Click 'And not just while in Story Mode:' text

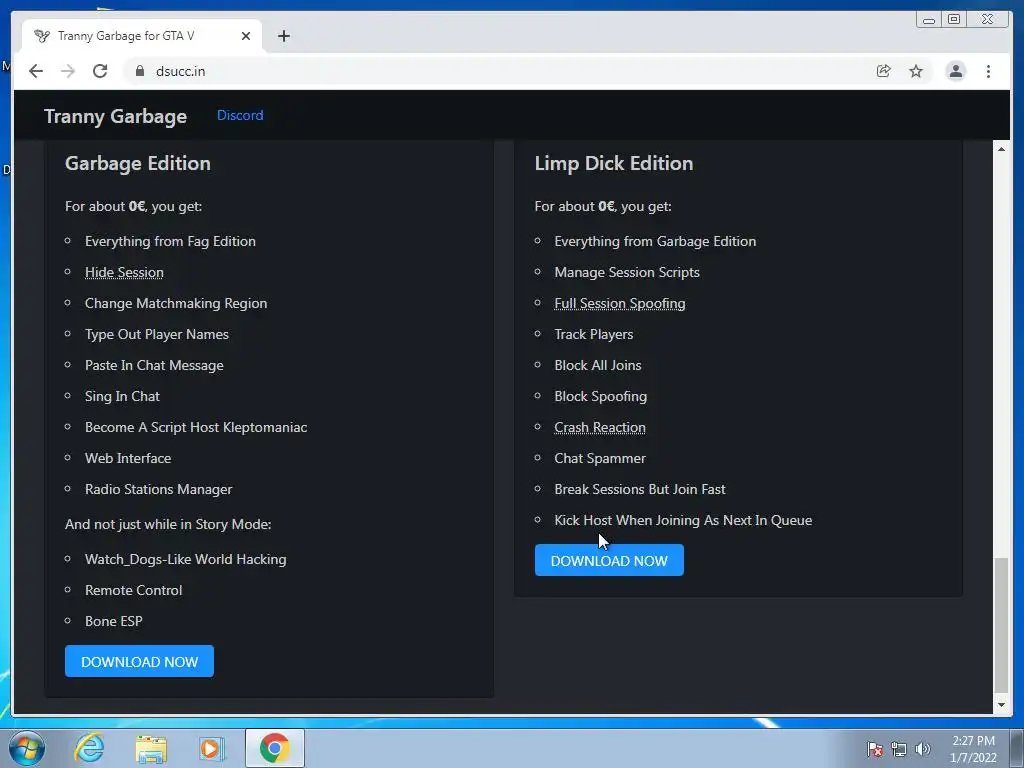(x=168, y=524)
